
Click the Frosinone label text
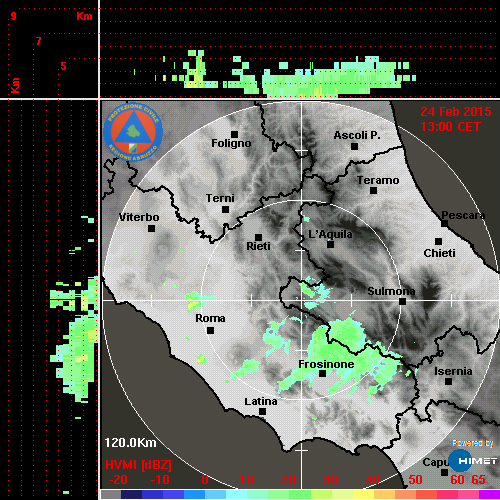pyautogui.click(x=326, y=364)
